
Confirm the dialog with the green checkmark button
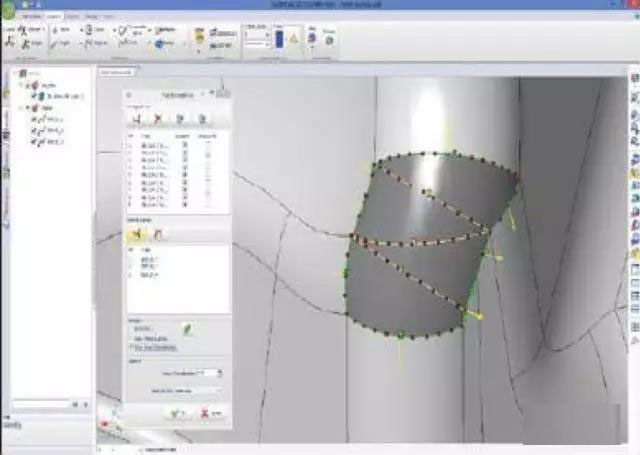pos(177,412)
